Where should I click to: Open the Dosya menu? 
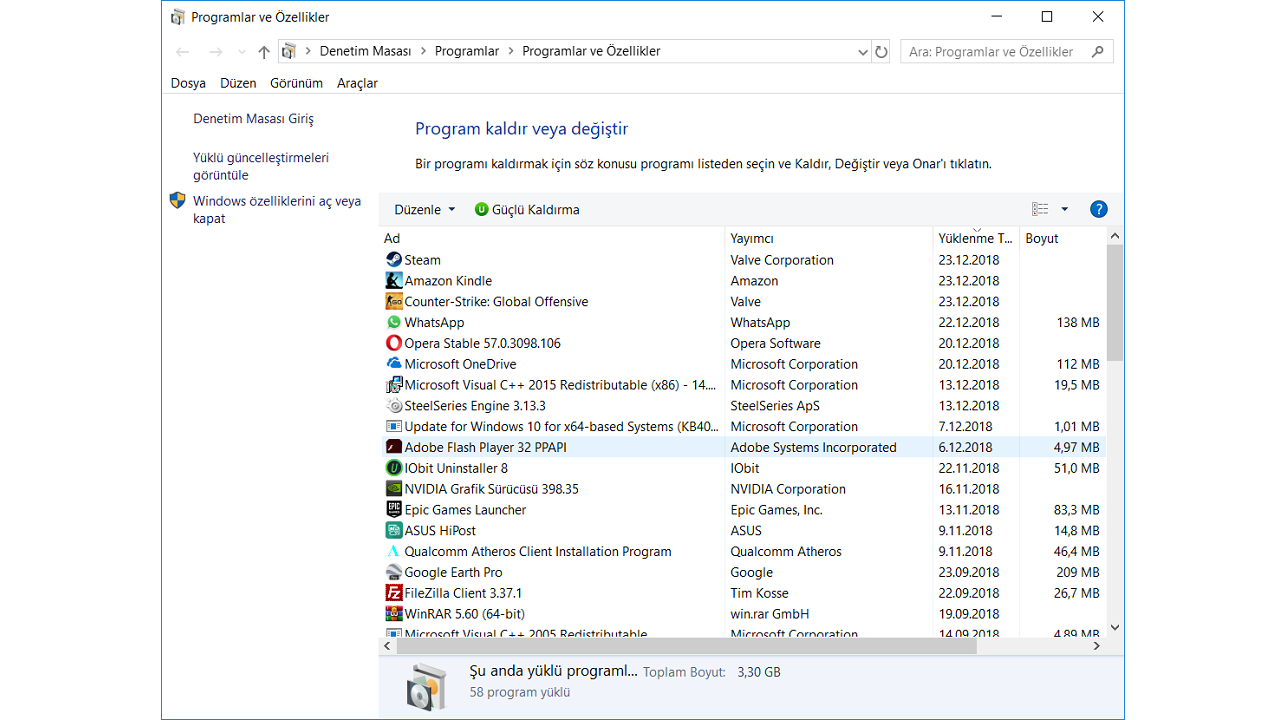(x=188, y=83)
